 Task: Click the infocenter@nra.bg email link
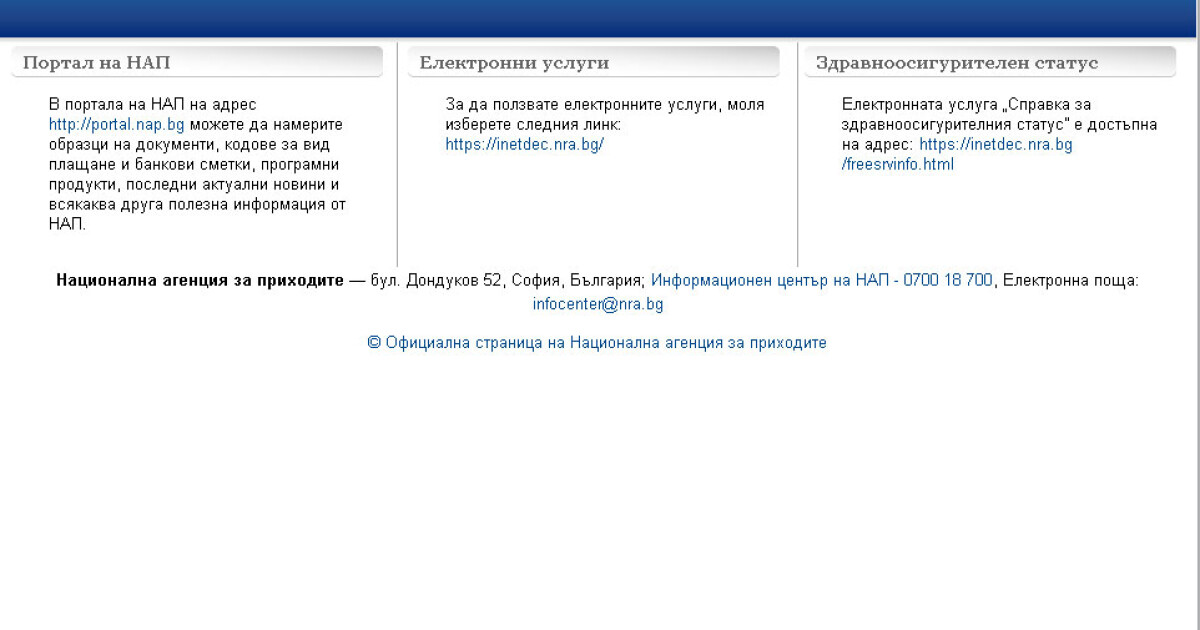[x=597, y=304]
